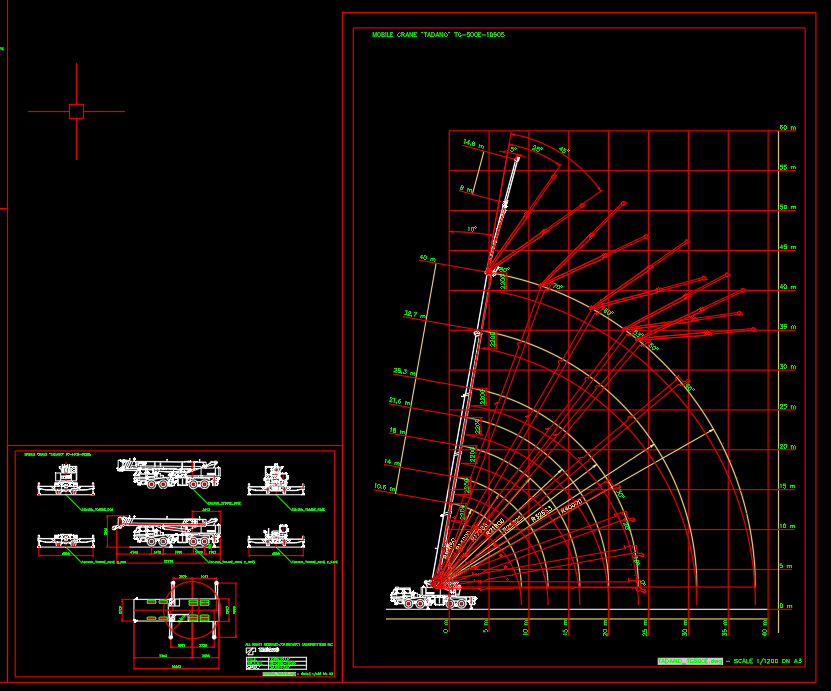Select the 10,6 m boom length label
This screenshot has height=691, width=831.
coord(385,487)
